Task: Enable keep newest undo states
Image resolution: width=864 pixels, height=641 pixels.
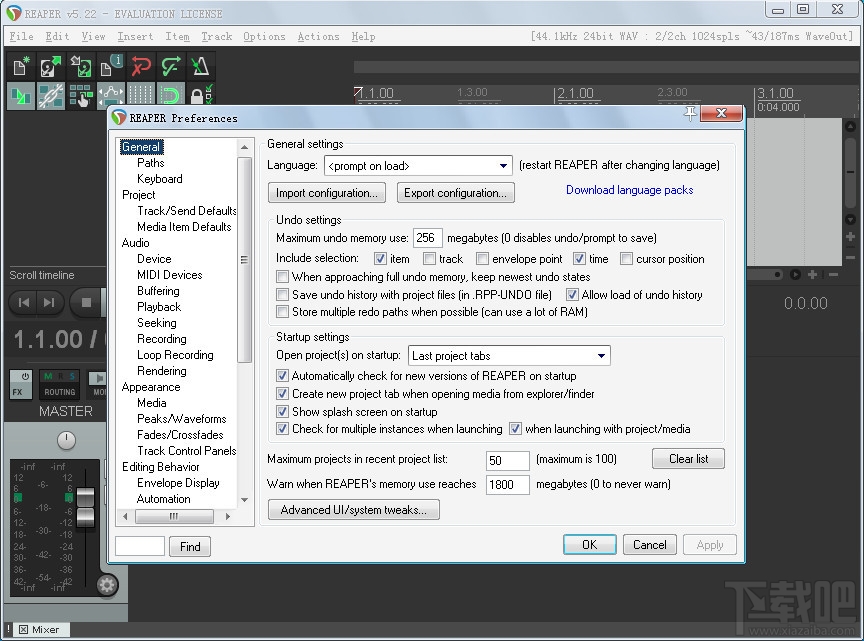Action: 282,276
